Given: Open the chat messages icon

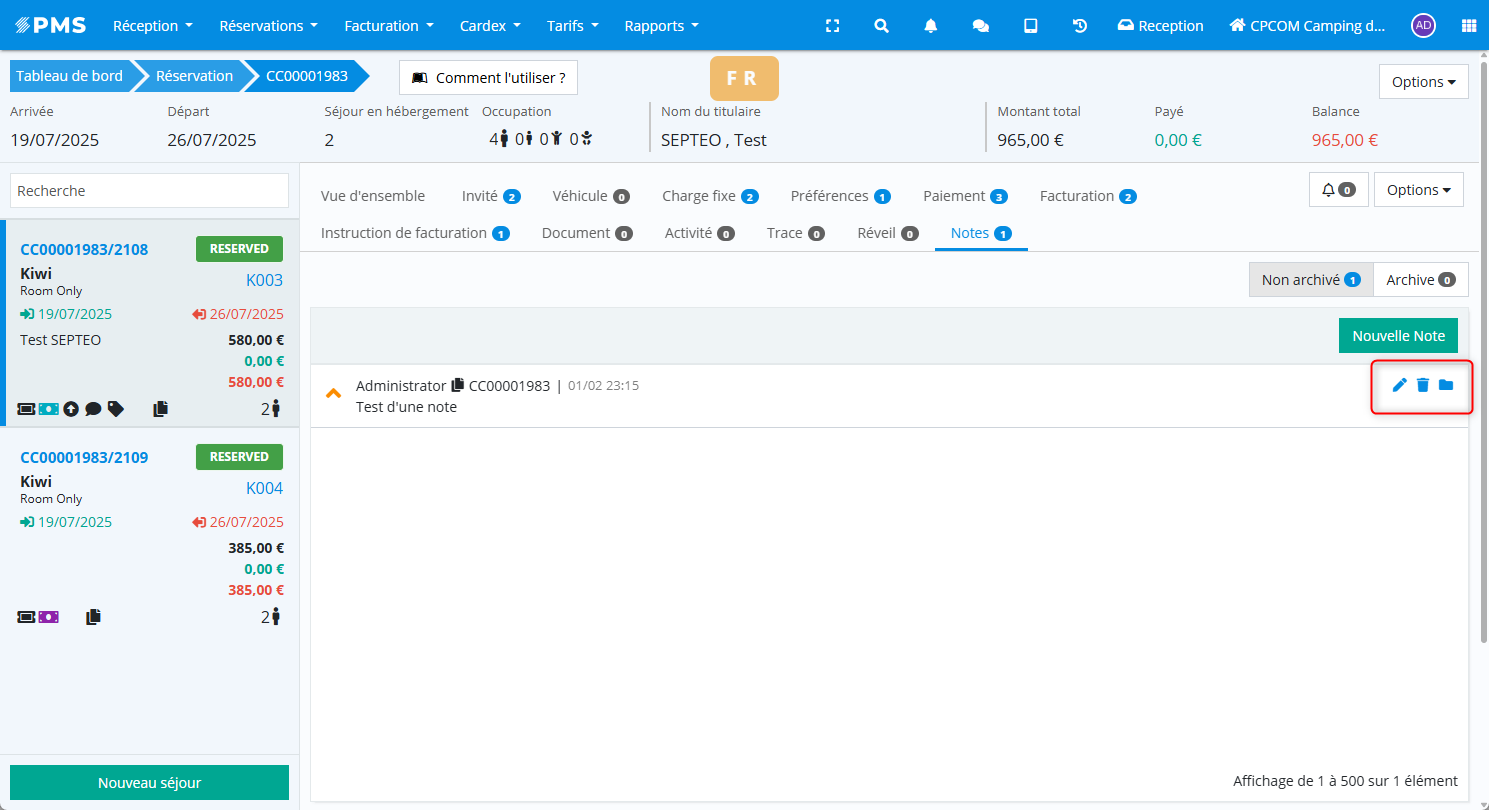Looking at the screenshot, I should 981,26.
